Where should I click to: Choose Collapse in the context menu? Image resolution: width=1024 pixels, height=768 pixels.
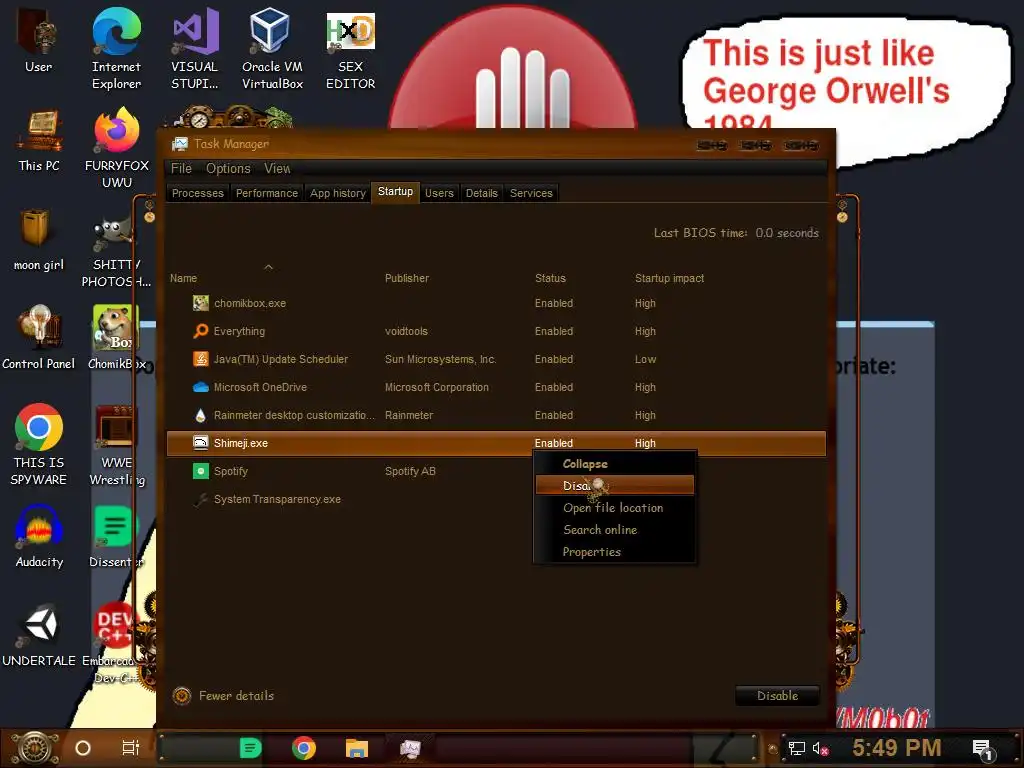pos(615,464)
